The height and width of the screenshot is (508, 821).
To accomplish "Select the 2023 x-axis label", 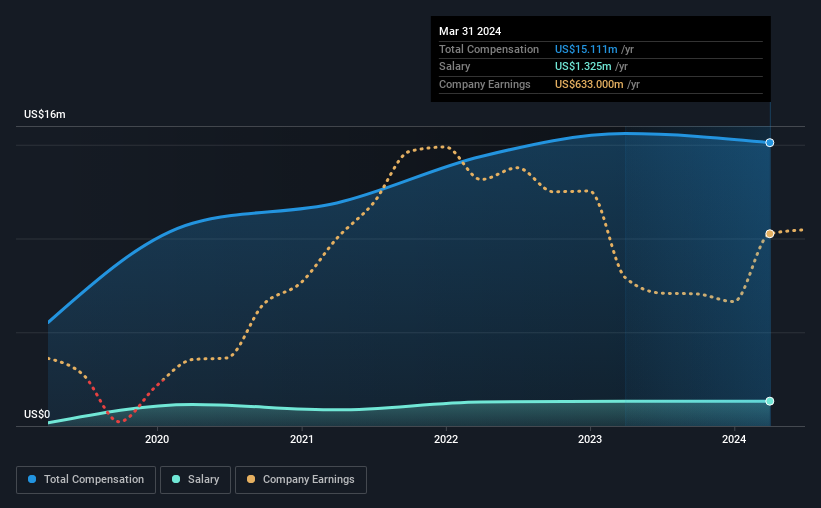I will 590,439.
